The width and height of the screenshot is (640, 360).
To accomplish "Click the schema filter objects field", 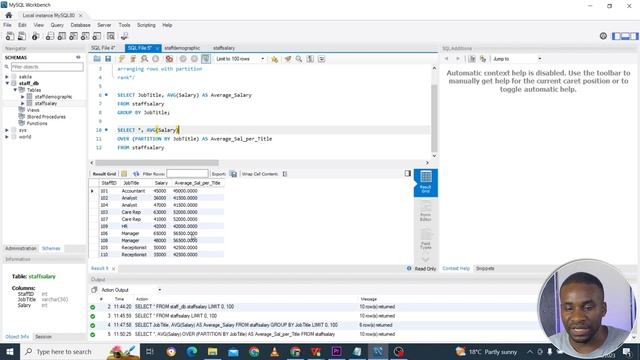I will [x=47, y=67].
